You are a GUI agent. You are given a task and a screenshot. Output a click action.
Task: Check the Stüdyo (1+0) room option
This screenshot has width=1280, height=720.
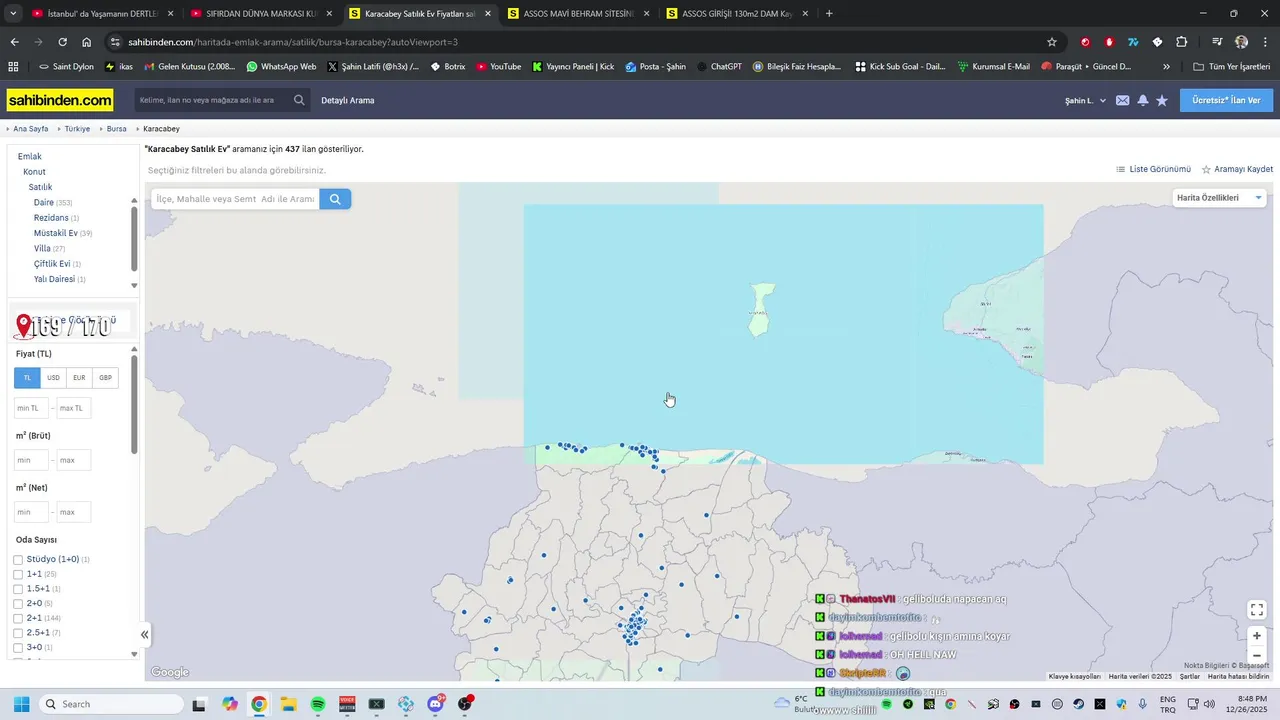click(18, 560)
